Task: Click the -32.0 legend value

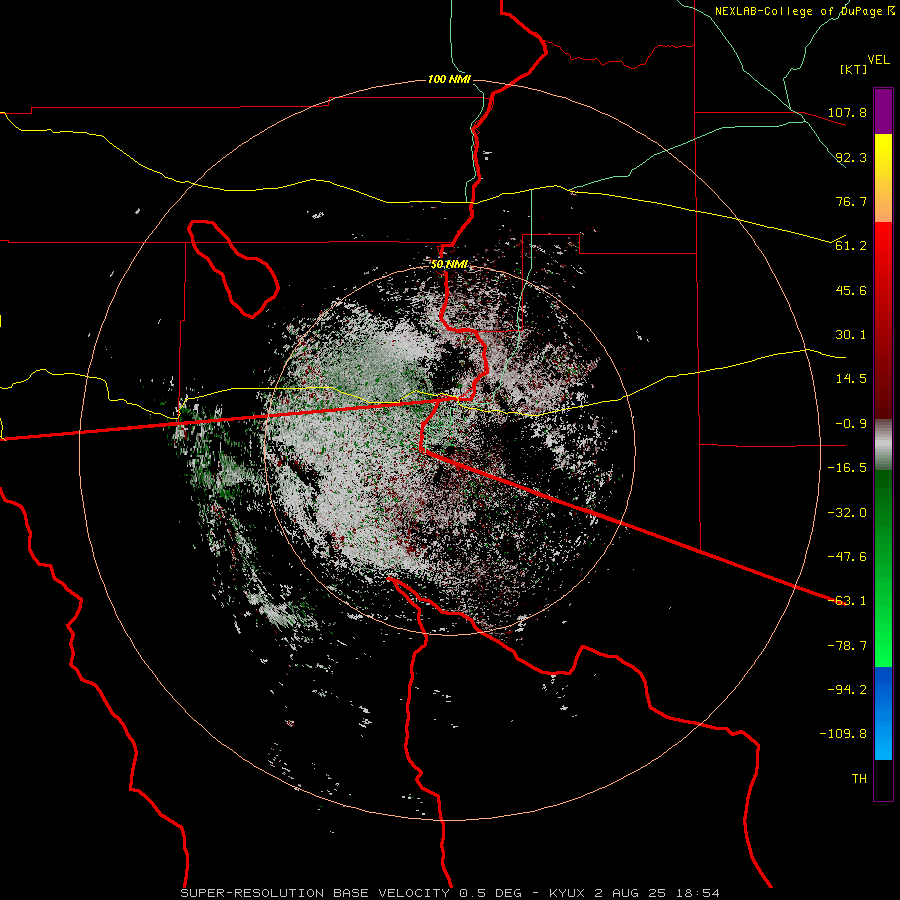Action: [x=847, y=513]
